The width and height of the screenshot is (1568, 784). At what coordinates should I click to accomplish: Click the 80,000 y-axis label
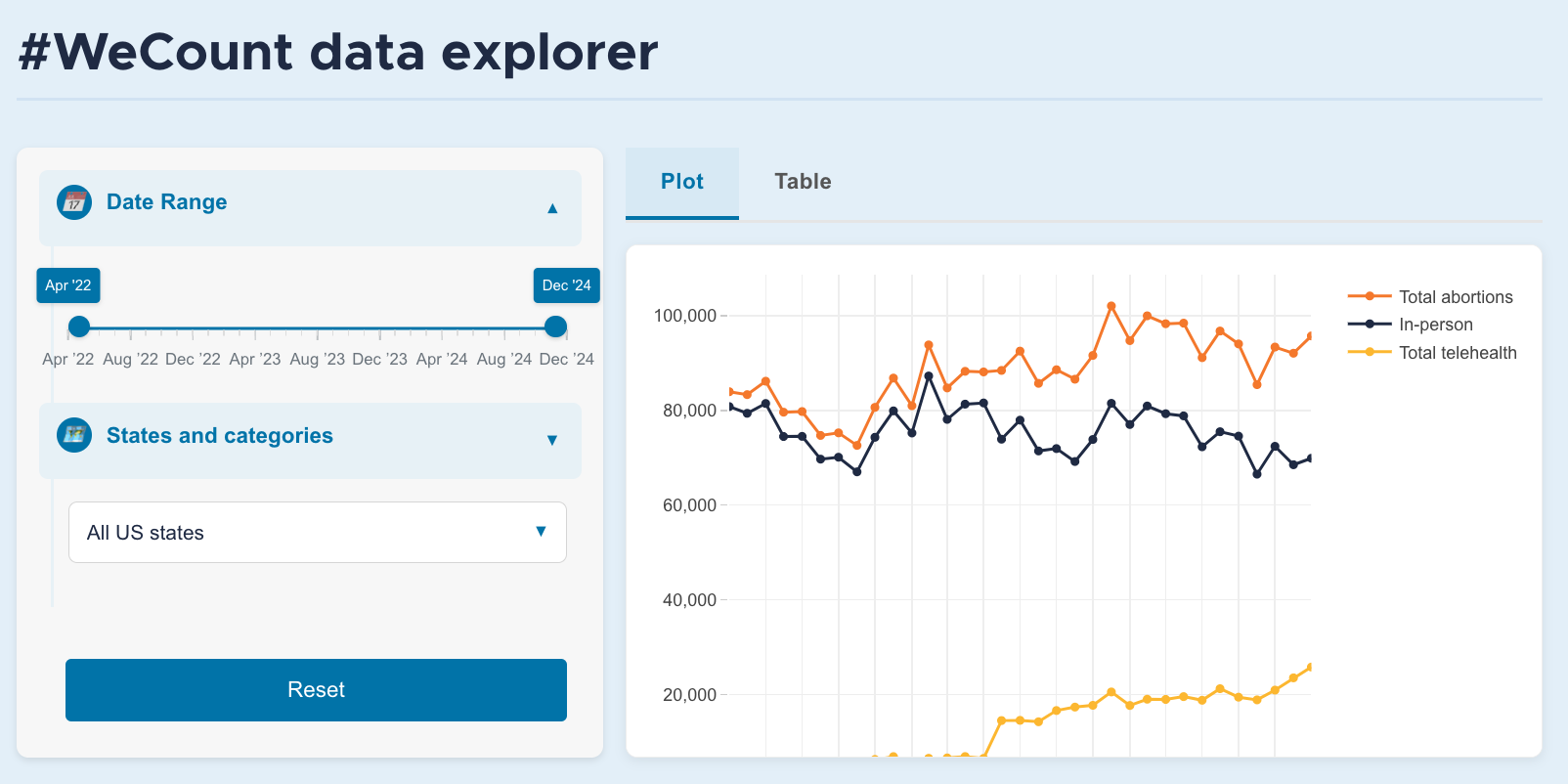pyautogui.click(x=689, y=411)
